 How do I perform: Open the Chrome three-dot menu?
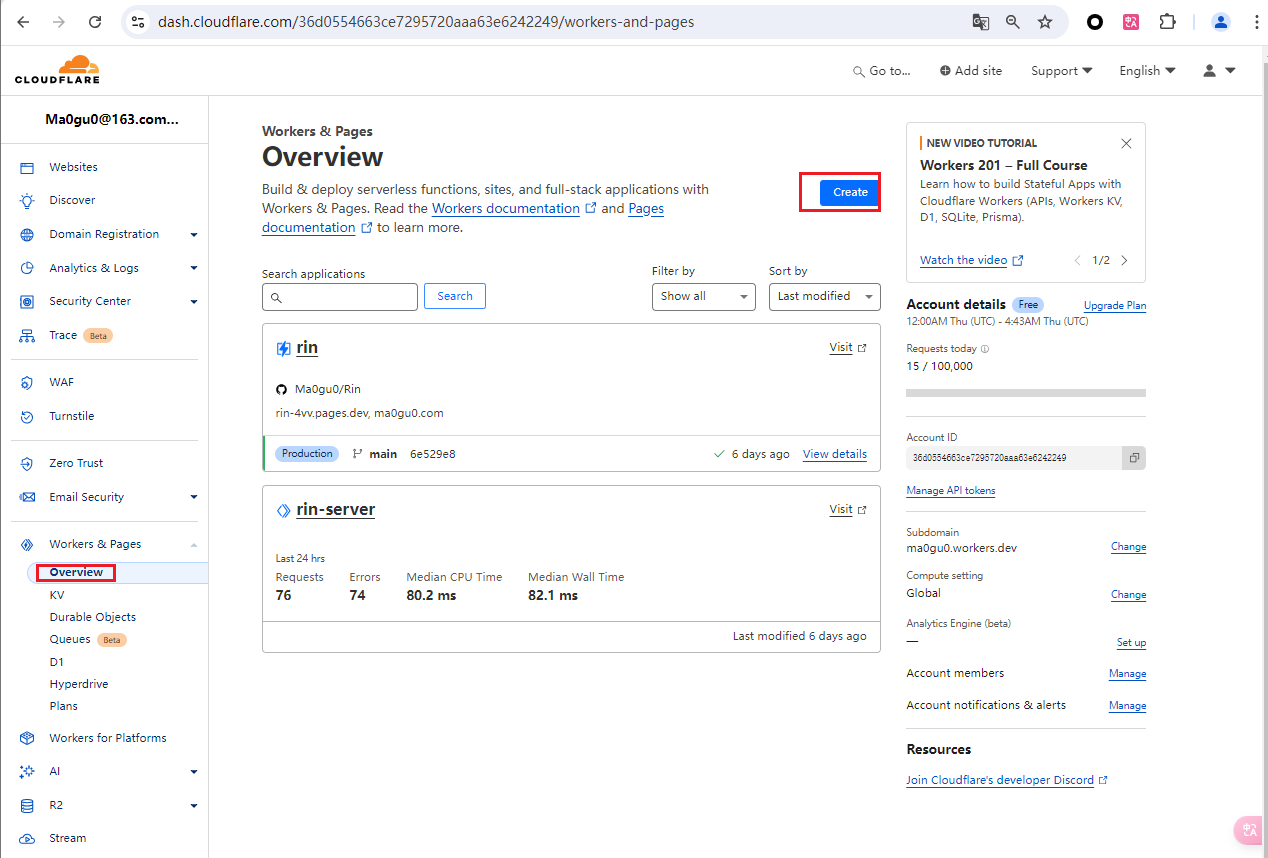pyautogui.click(x=1256, y=22)
